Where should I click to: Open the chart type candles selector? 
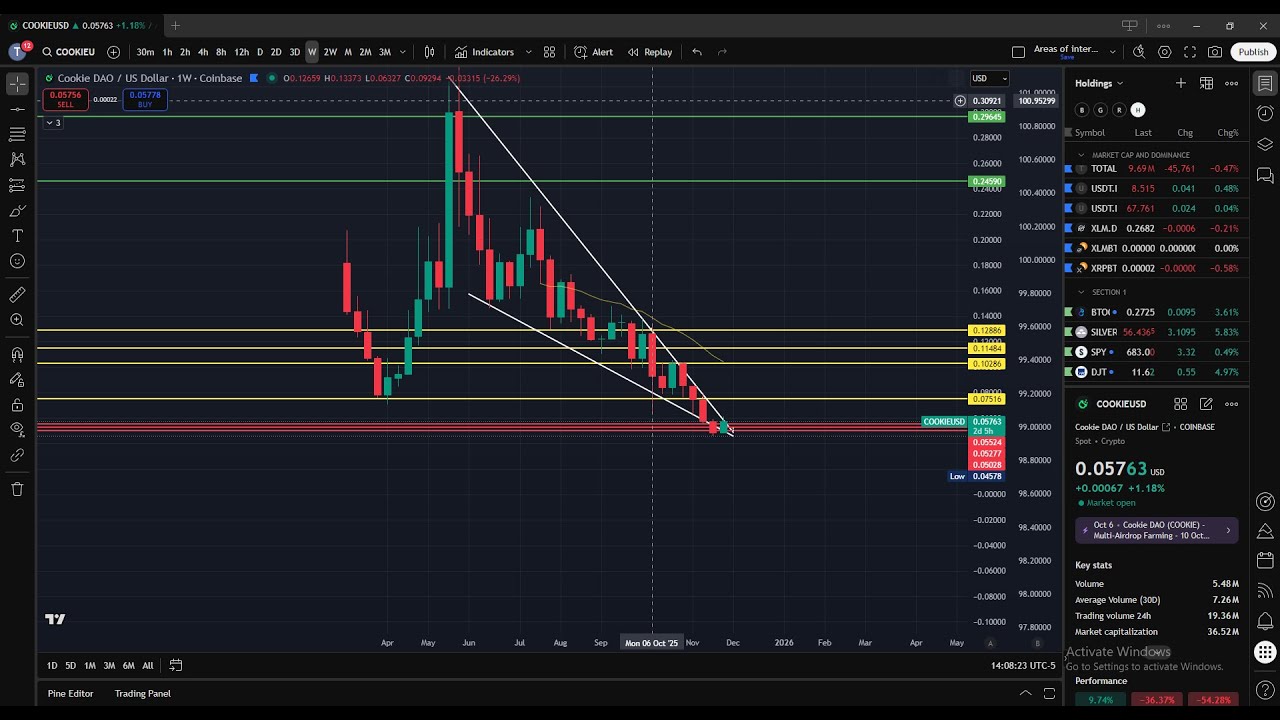(429, 52)
